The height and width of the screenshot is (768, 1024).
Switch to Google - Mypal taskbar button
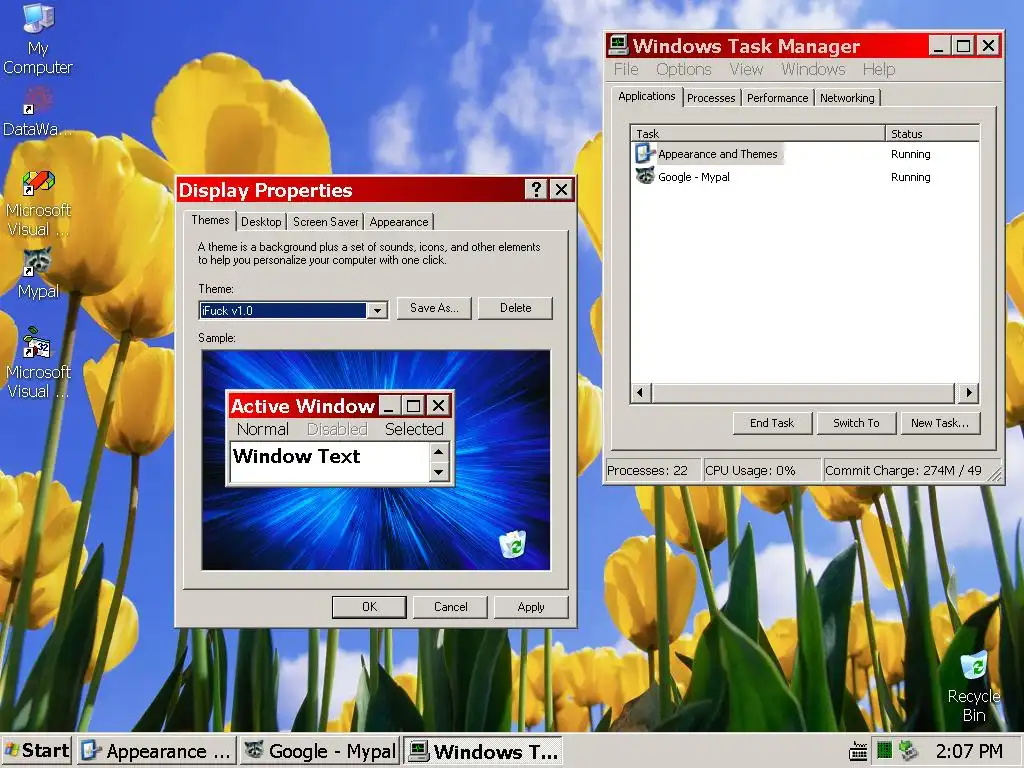pos(320,751)
